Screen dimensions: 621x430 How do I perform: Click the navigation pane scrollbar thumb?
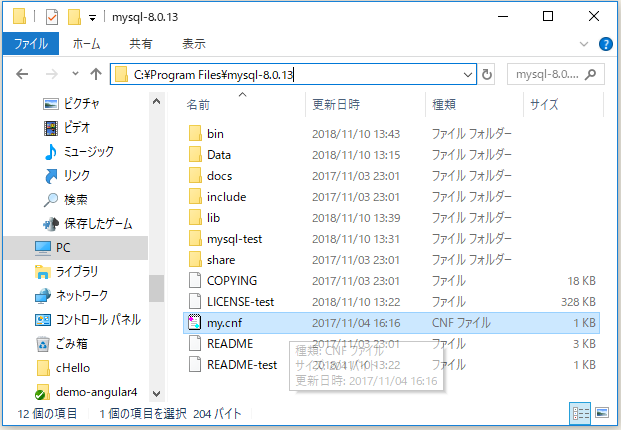[156, 288]
